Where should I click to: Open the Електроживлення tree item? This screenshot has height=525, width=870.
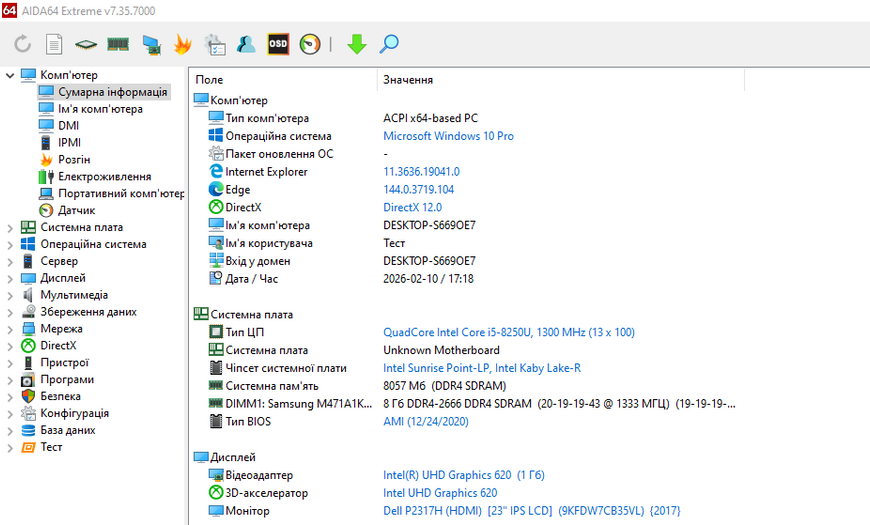[x=105, y=176]
